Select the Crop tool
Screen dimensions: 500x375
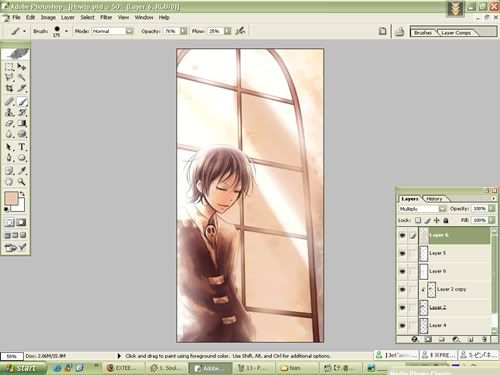(9, 88)
